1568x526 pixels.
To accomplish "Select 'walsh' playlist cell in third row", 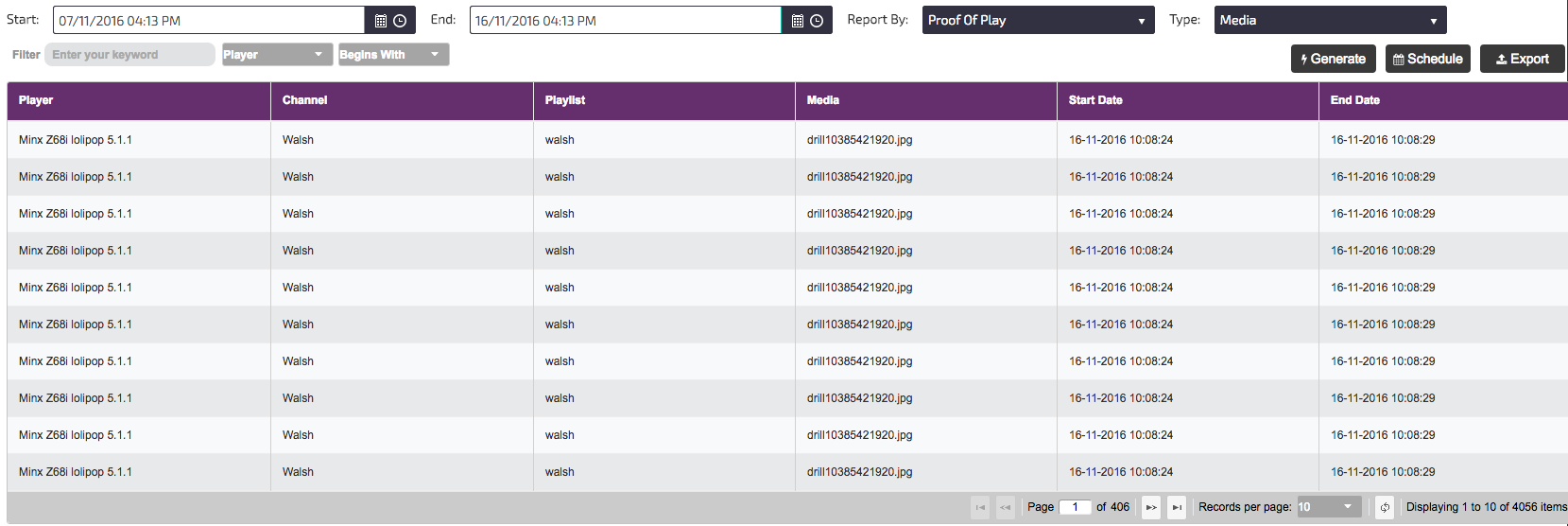I will (x=560, y=214).
